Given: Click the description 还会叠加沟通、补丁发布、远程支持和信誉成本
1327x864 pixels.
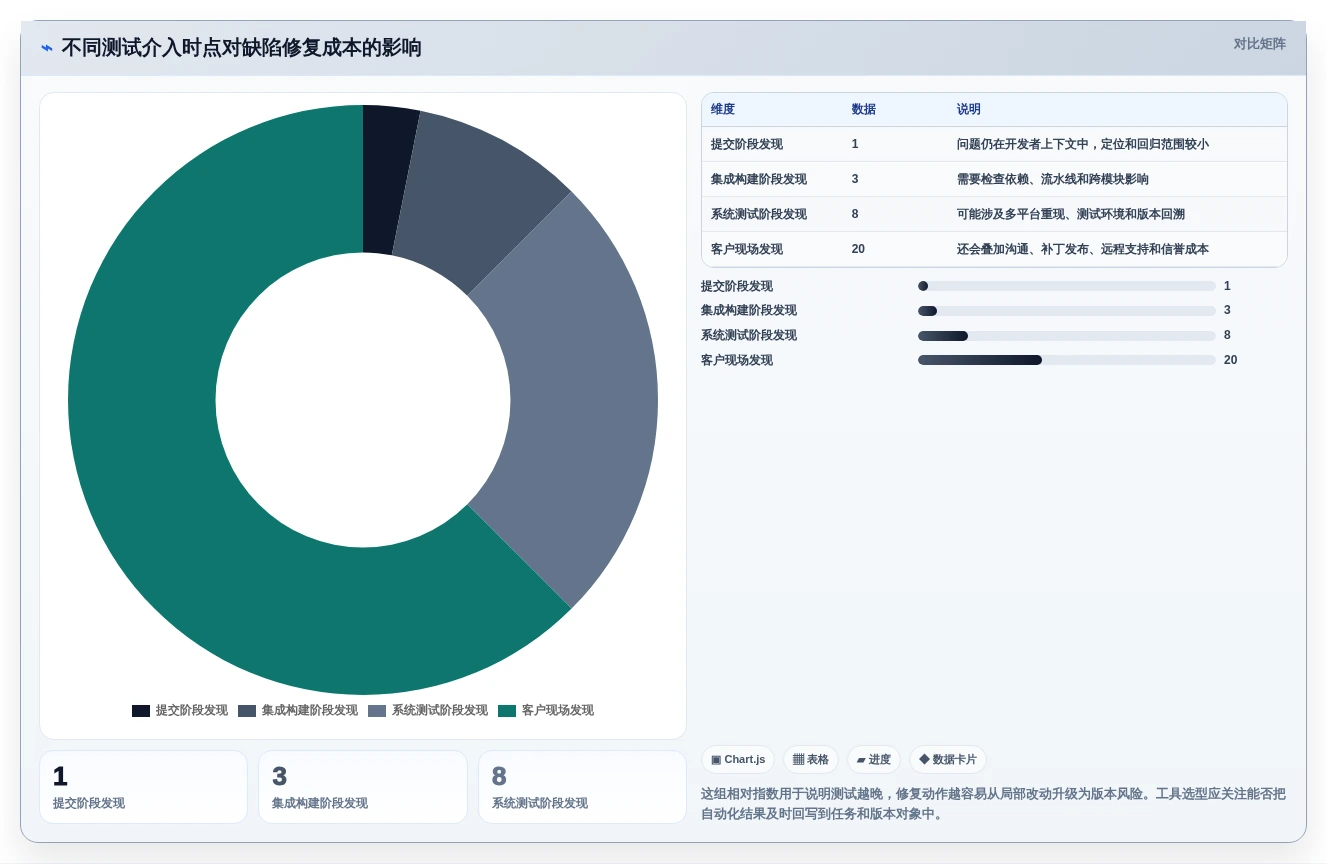Looking at the screenshot, I should [1083, 249].
